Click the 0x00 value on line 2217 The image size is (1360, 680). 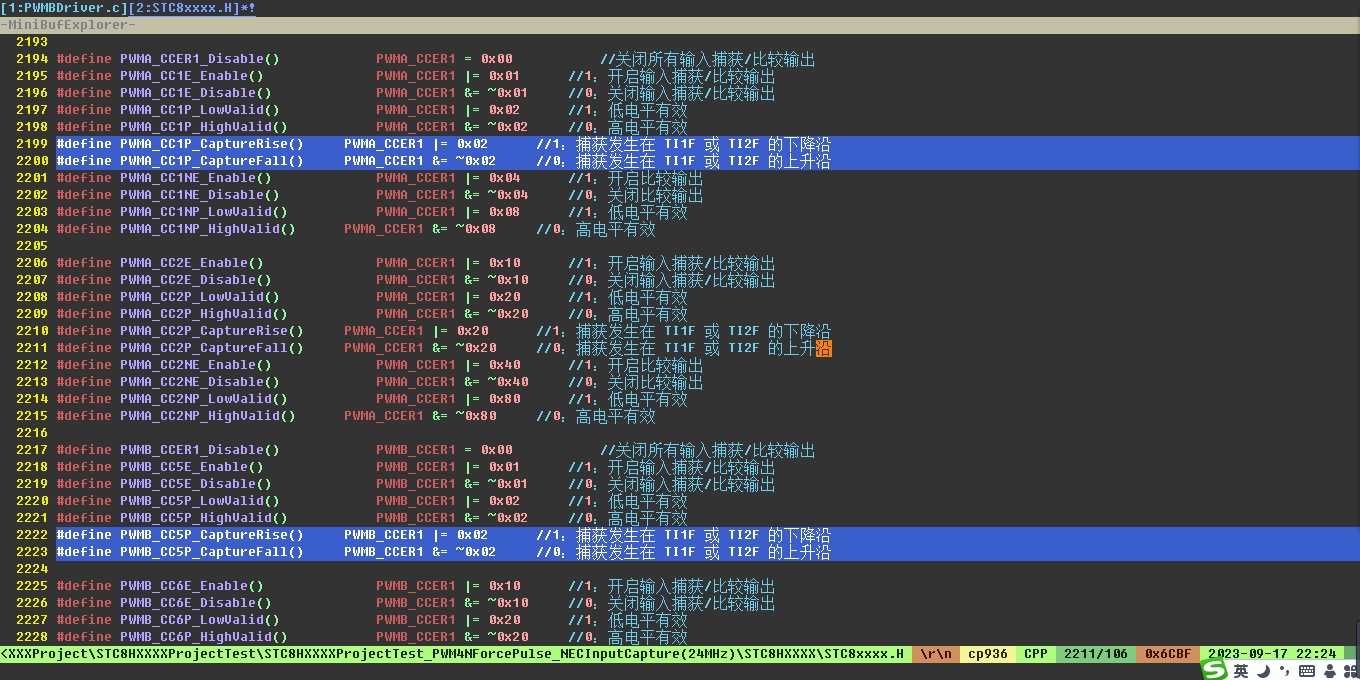click(x=496, y=450)
